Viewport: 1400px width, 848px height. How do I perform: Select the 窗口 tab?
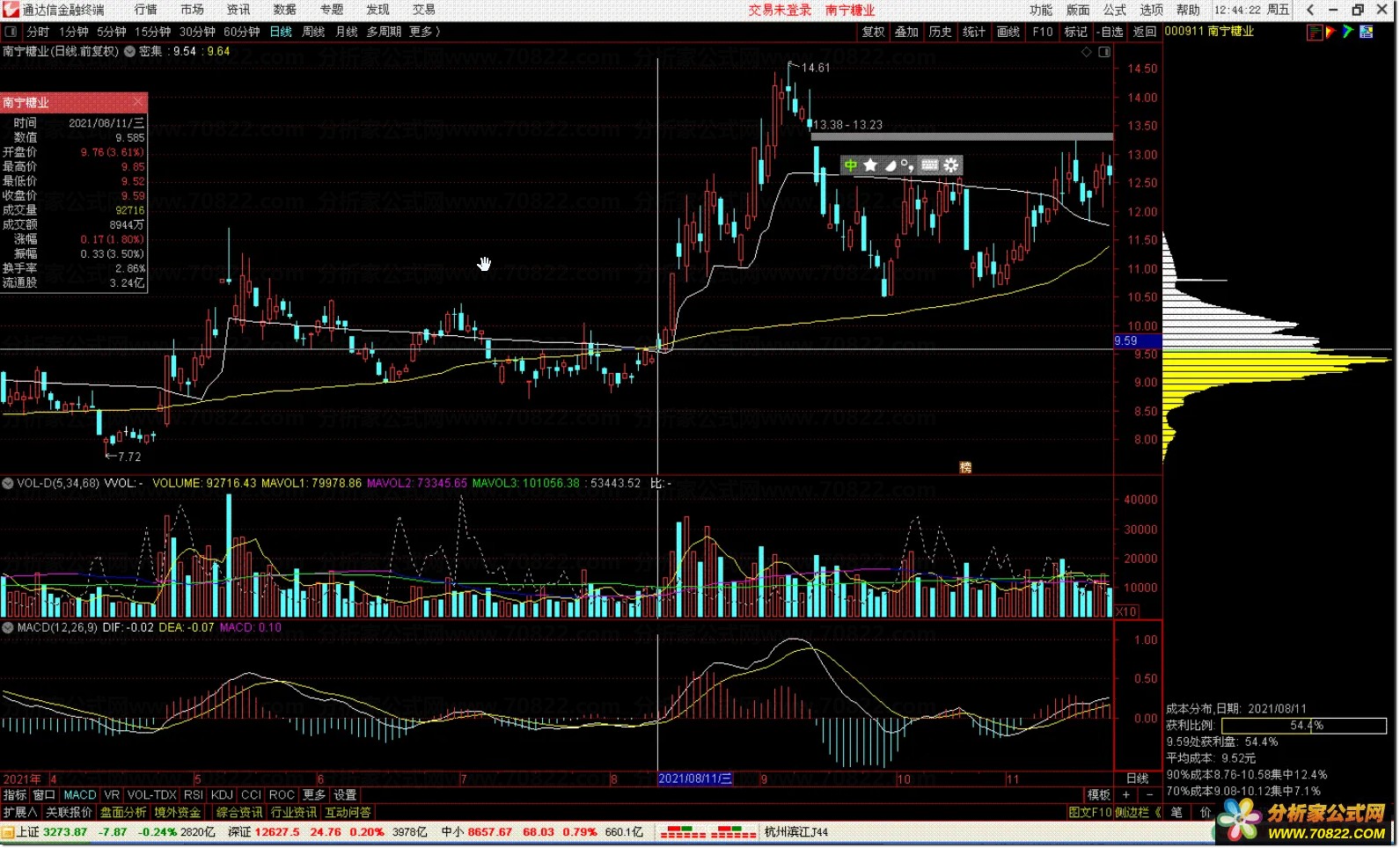click(44, 795)
